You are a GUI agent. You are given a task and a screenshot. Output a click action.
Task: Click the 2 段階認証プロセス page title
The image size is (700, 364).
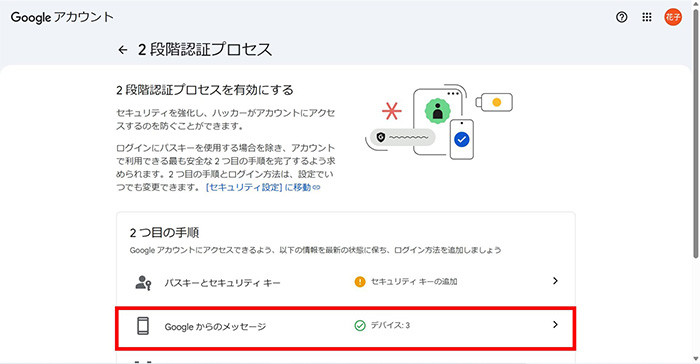pos(205,49)
